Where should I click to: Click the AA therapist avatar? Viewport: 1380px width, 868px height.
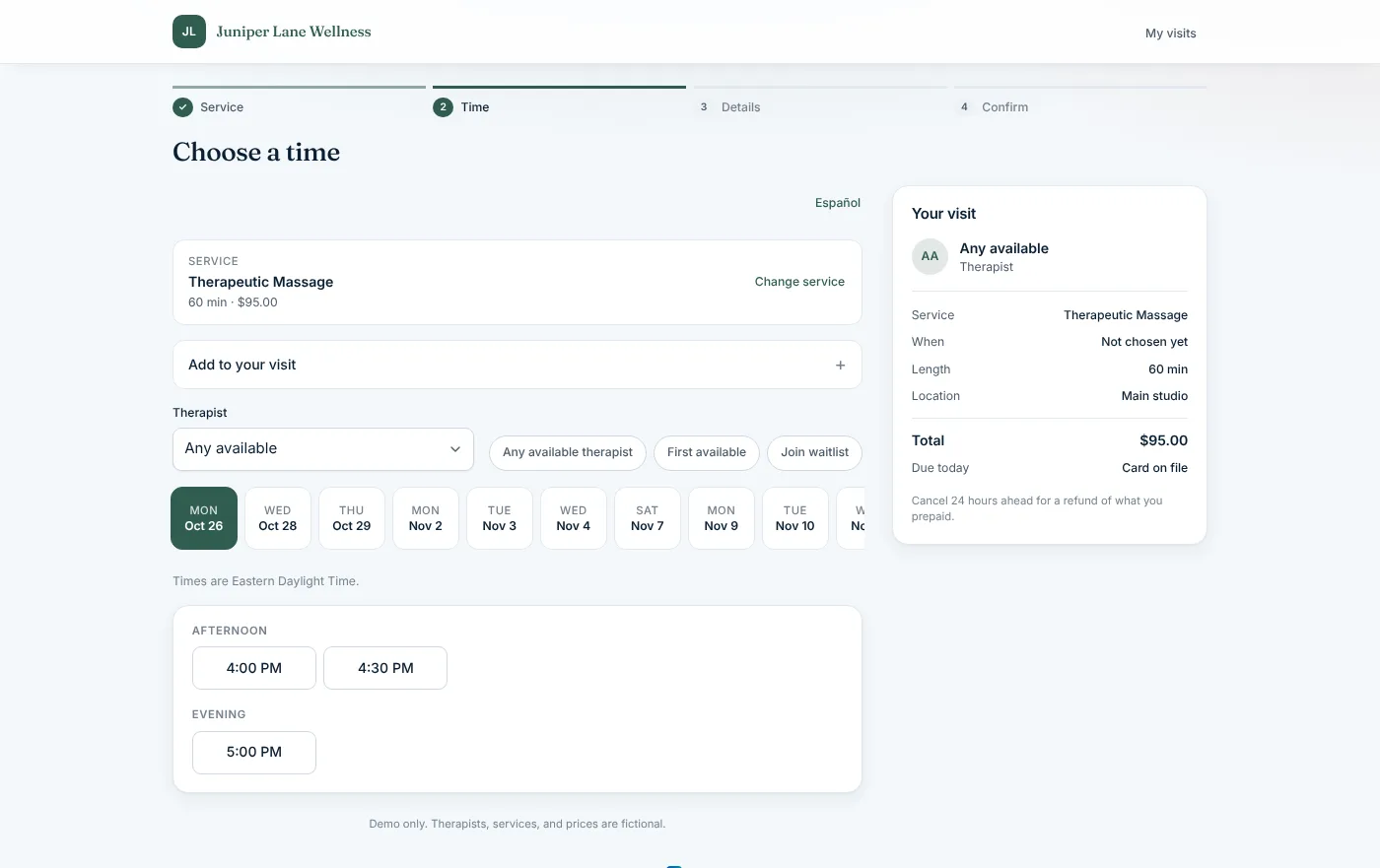click(930, 256)
